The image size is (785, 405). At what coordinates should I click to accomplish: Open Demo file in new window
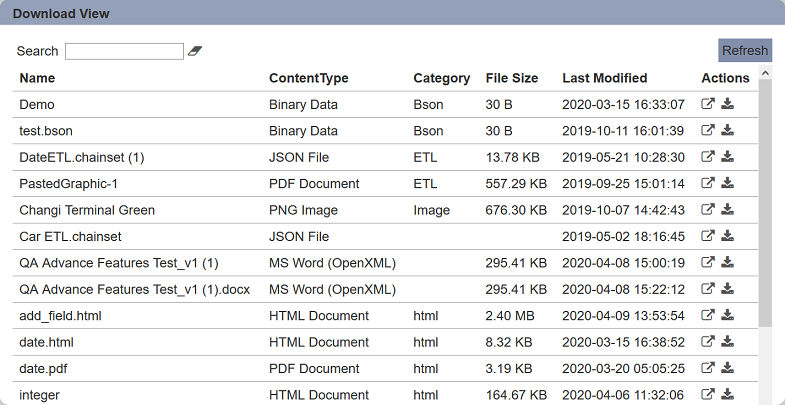click(x=707, y=104)
